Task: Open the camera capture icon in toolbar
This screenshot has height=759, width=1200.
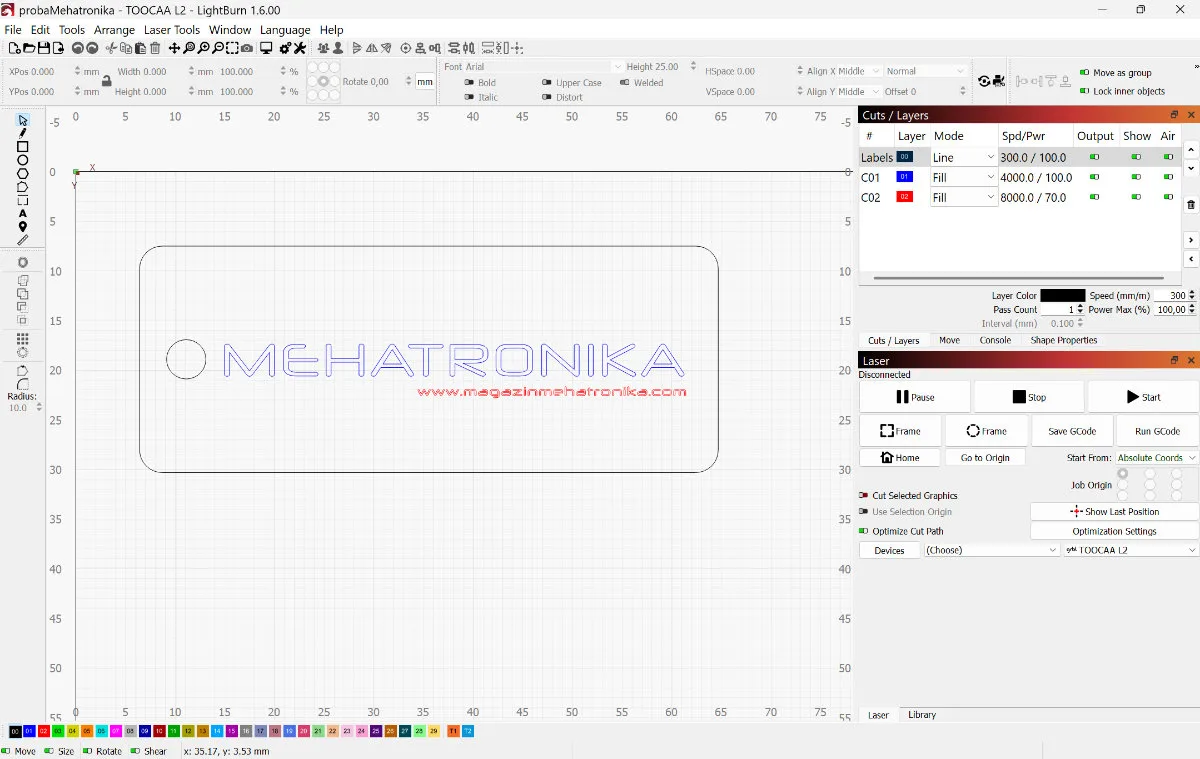Action: tap(247, 48)
